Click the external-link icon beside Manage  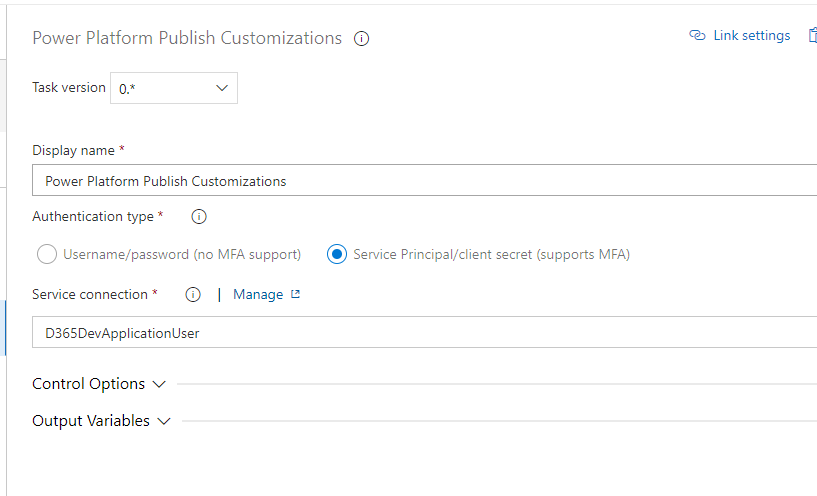click(x=295, y=294)
